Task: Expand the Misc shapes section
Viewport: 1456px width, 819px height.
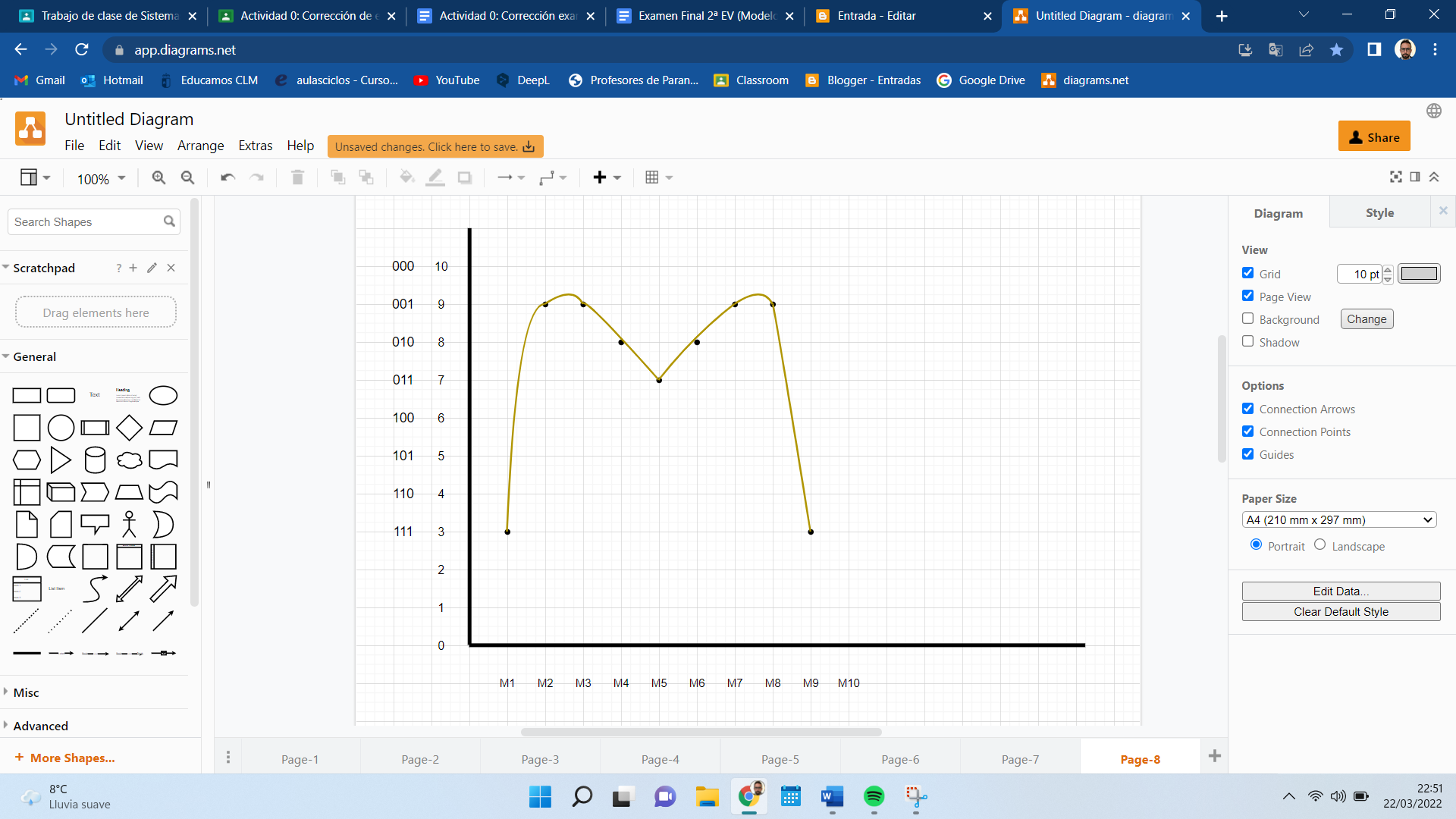Action: pos(26,692)
